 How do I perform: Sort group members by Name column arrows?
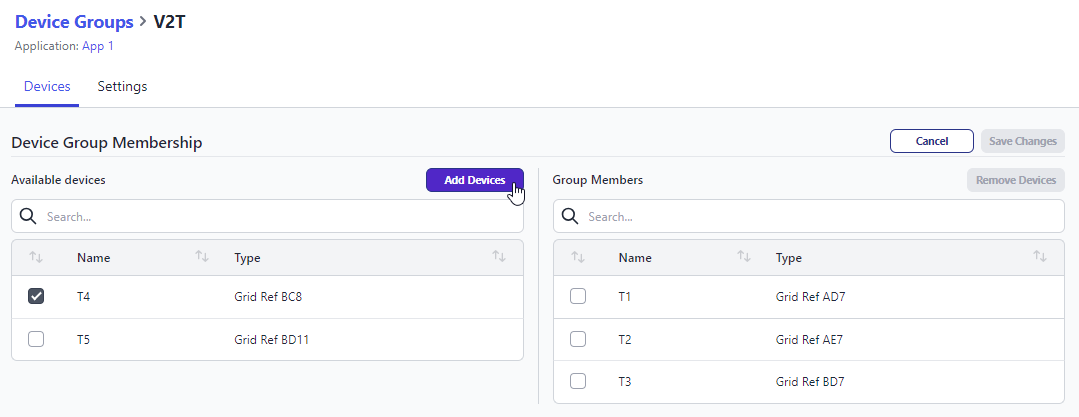point(743,257)
